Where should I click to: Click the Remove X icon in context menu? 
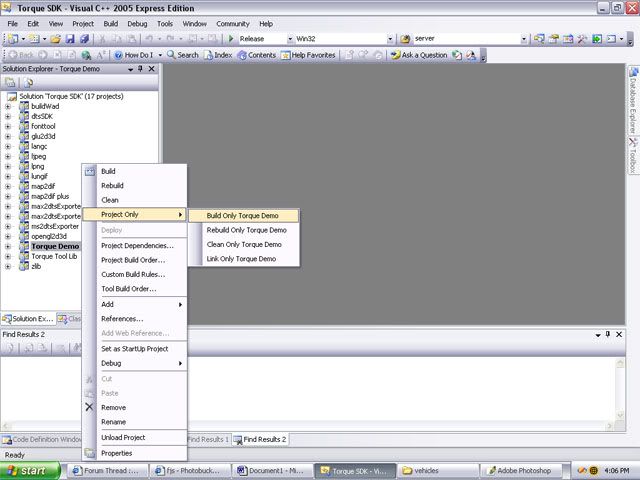(x=89, y=407)
